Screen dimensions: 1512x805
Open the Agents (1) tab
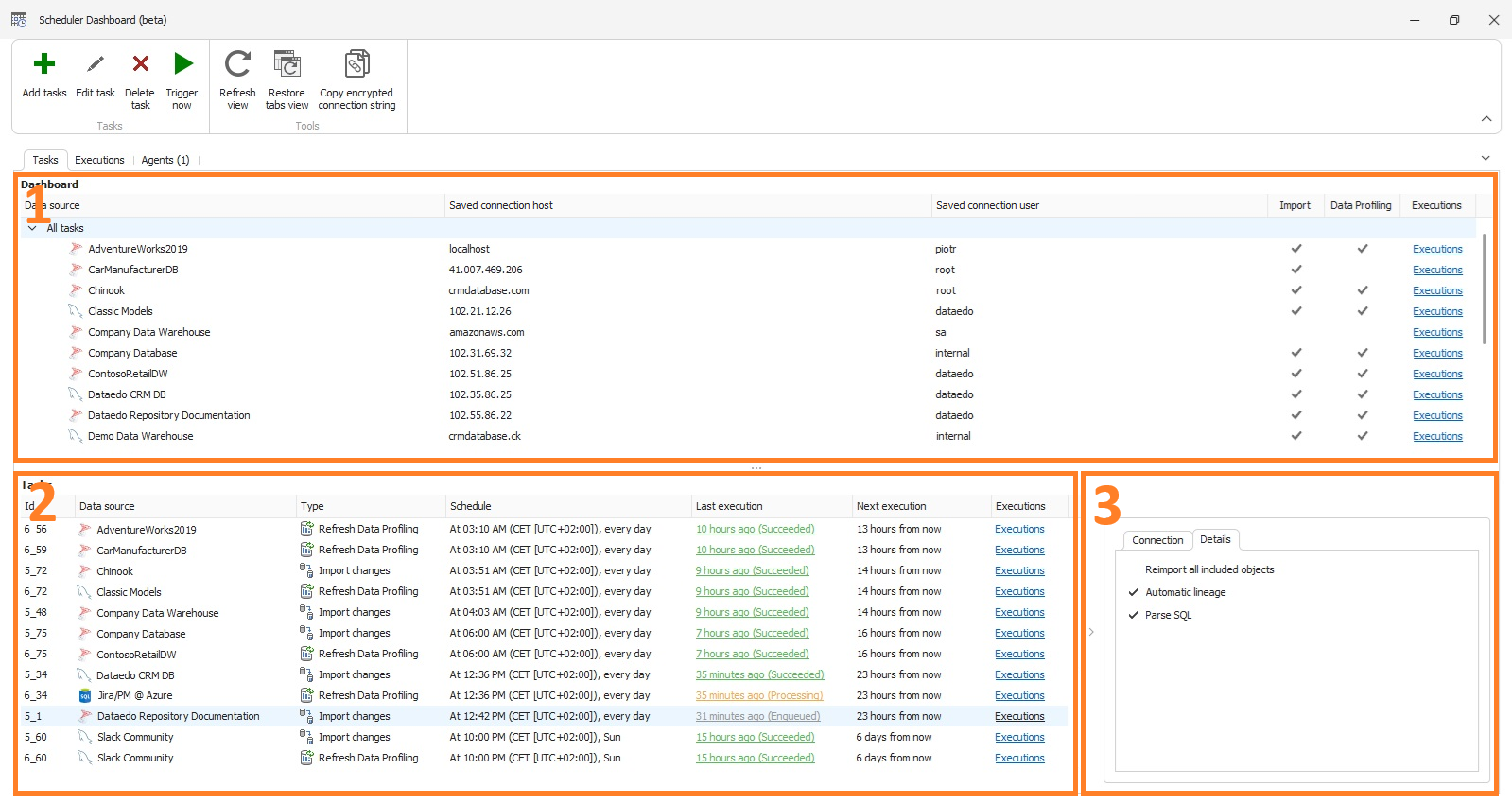click(165, 160)
